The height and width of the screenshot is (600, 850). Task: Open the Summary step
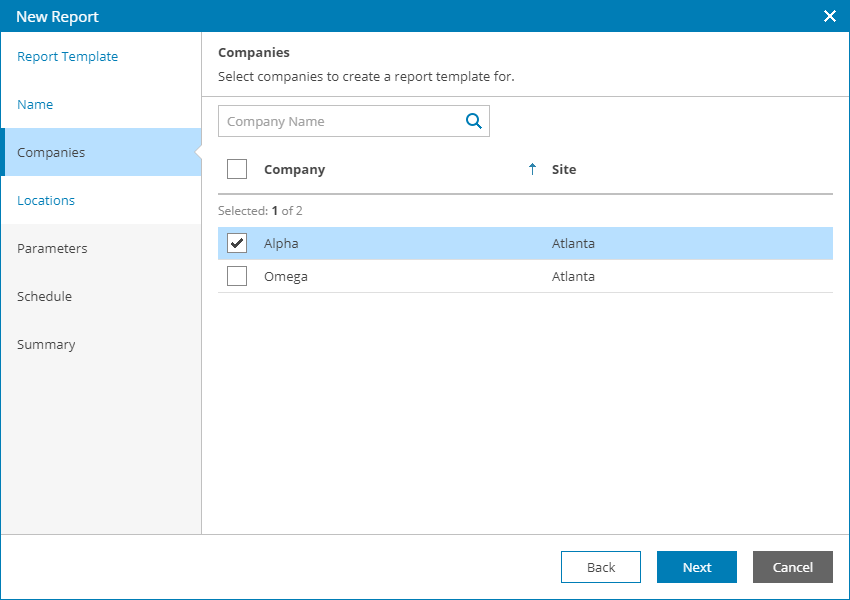point(46,345)
